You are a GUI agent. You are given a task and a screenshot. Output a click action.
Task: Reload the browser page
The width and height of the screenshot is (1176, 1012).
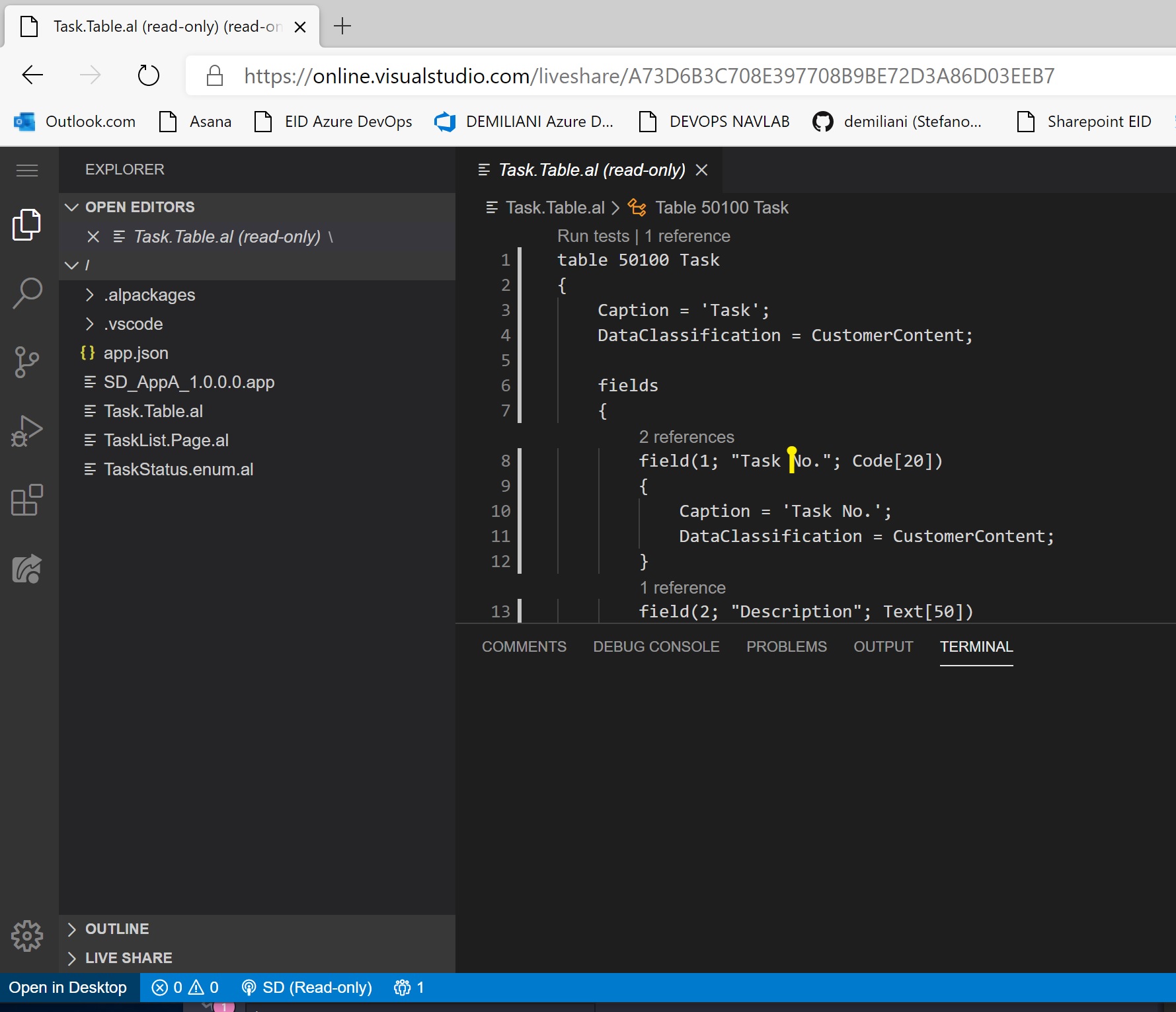coord(148,75)
